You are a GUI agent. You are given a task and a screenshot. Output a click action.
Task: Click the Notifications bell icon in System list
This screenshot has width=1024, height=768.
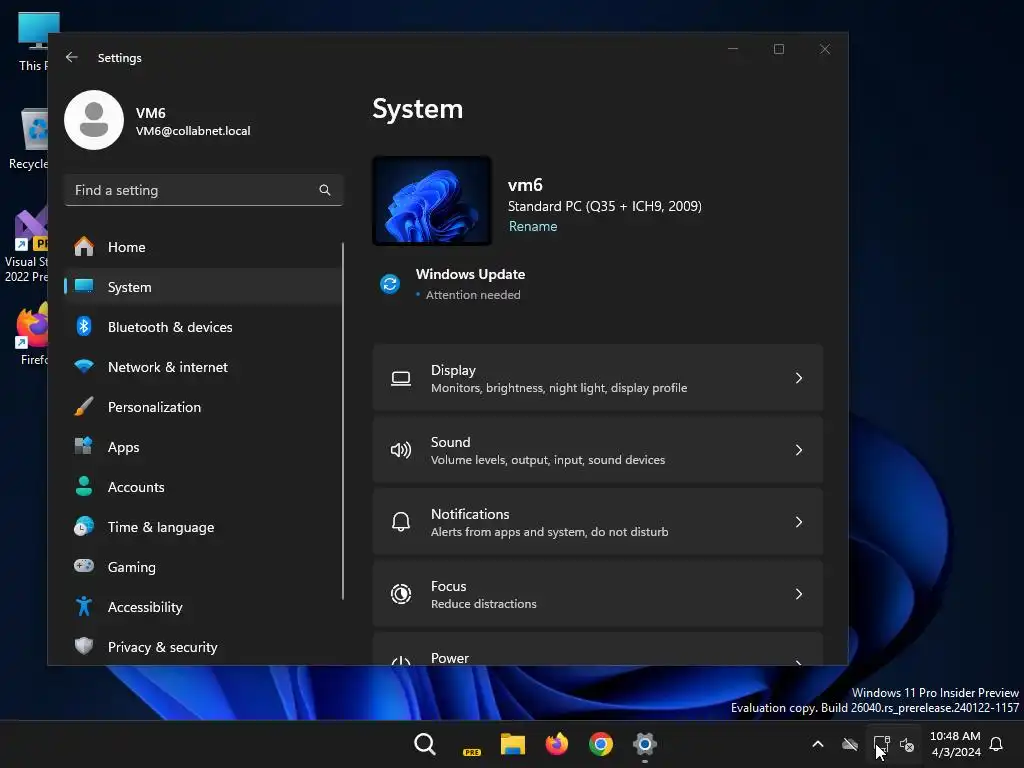[x=401, y=522]
